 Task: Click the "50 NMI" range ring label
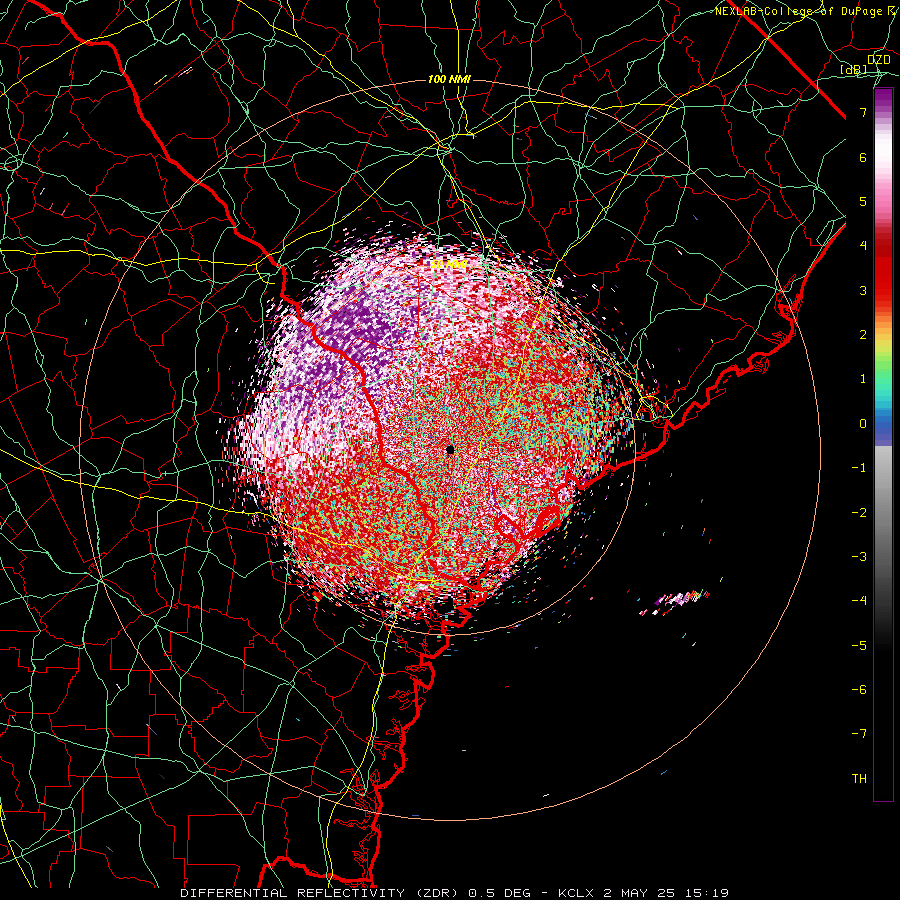click(448, 265)
